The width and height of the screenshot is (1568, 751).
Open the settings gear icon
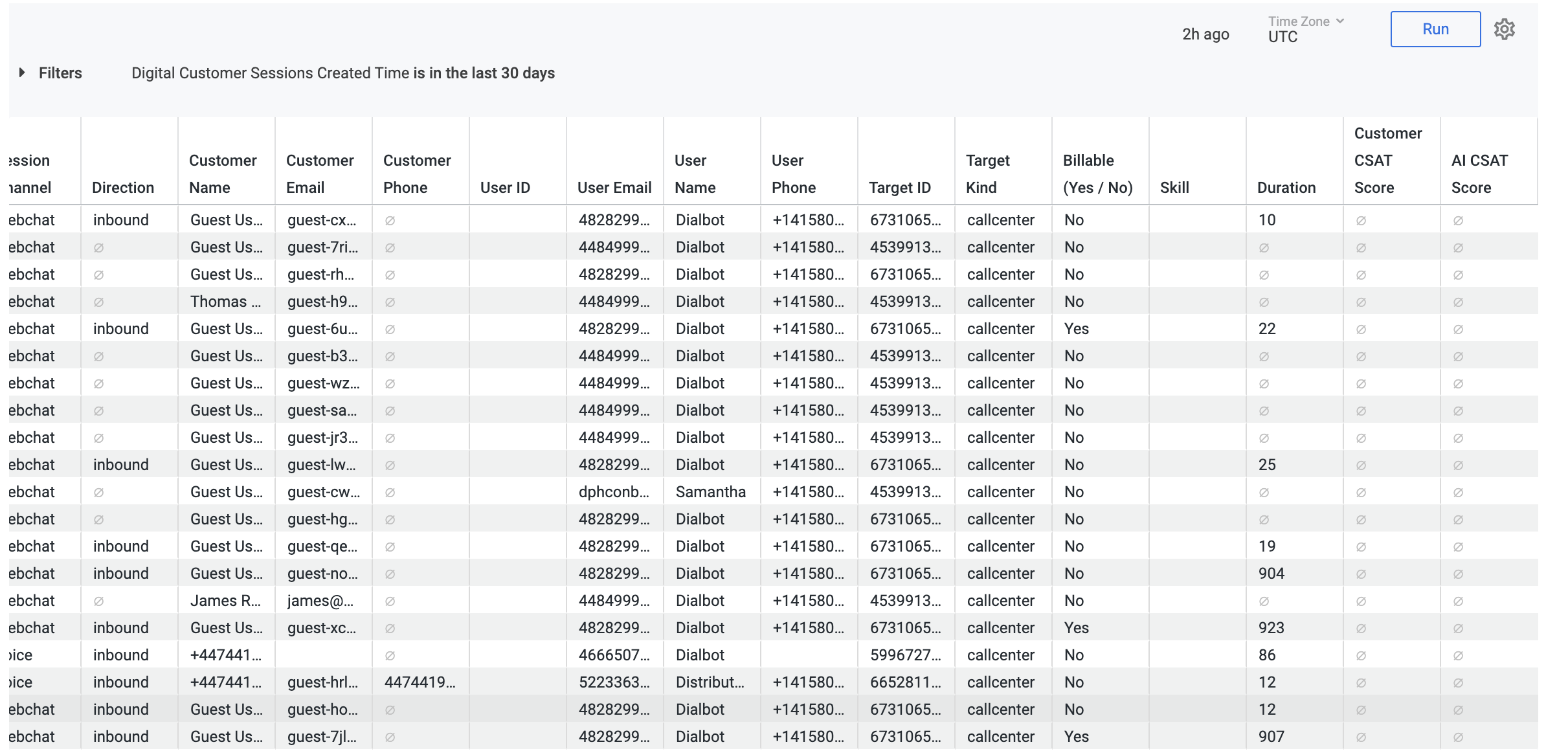coord(1504,30)
